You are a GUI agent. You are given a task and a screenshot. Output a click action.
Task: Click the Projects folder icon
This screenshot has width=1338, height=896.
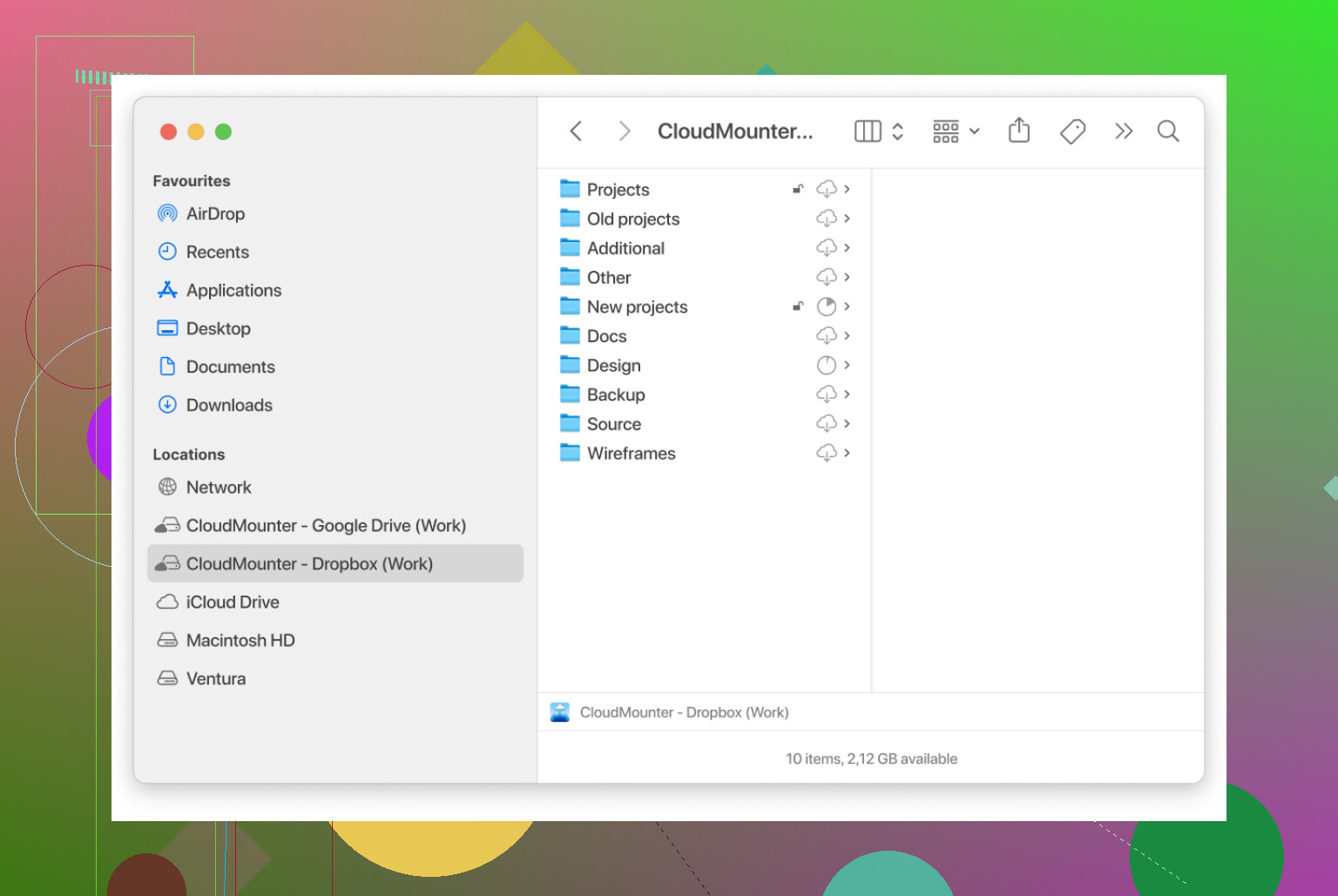coord(570,189)
